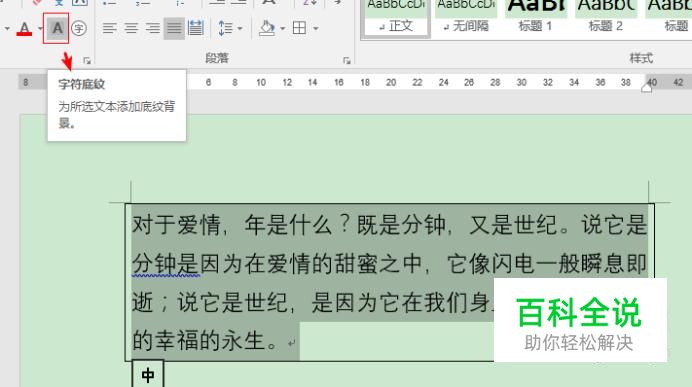Viewport: 692px width, 387px height.
Task: Click the red font color A button
Action: (x=25, y=29)
